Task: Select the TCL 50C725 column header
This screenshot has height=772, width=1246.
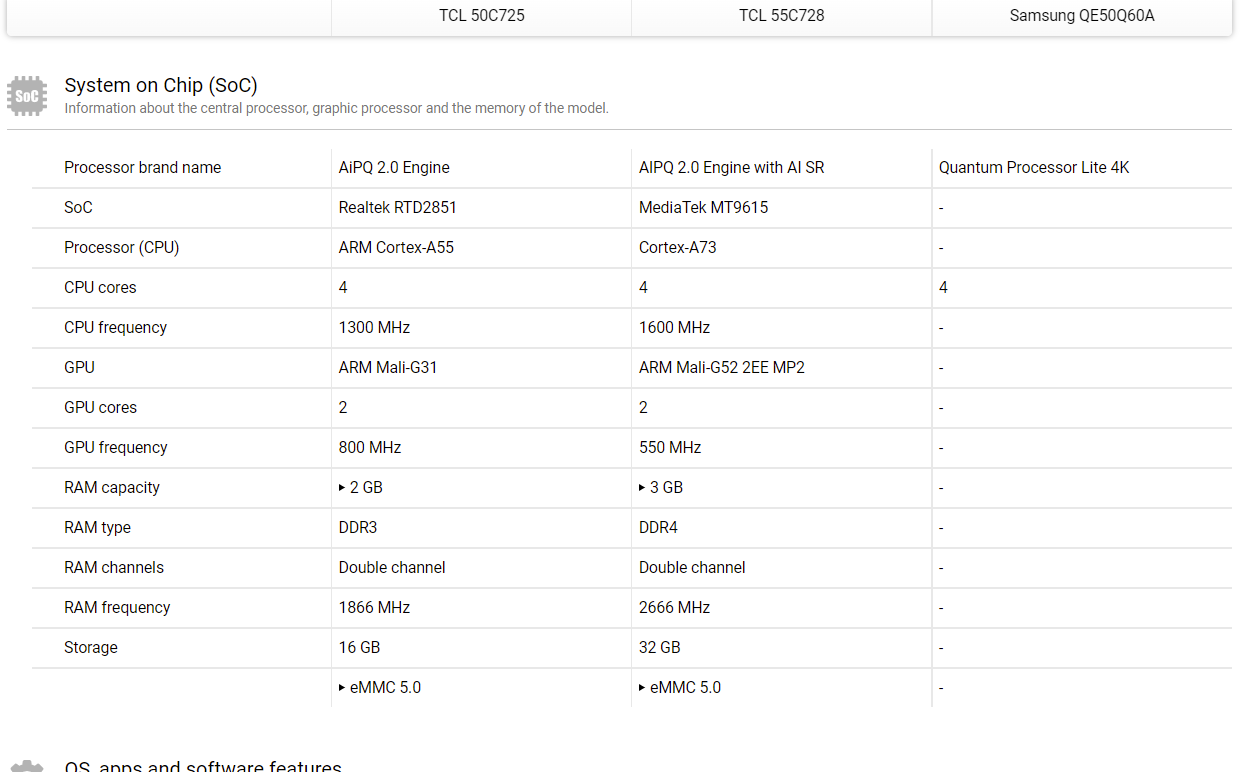Action: [481, 16]
